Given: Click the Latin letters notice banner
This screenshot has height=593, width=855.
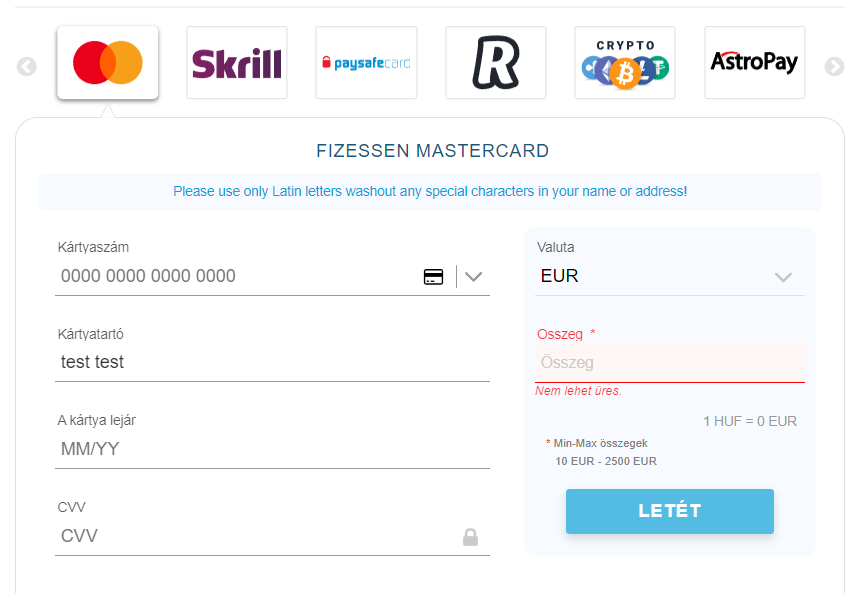Looking at the screenshot, I should click(x=430, y=191).
